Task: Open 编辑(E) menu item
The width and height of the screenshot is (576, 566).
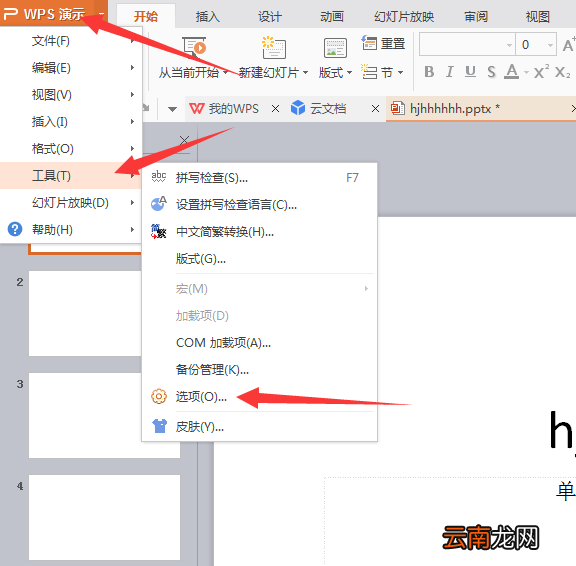Action: (x=71, y=68)
